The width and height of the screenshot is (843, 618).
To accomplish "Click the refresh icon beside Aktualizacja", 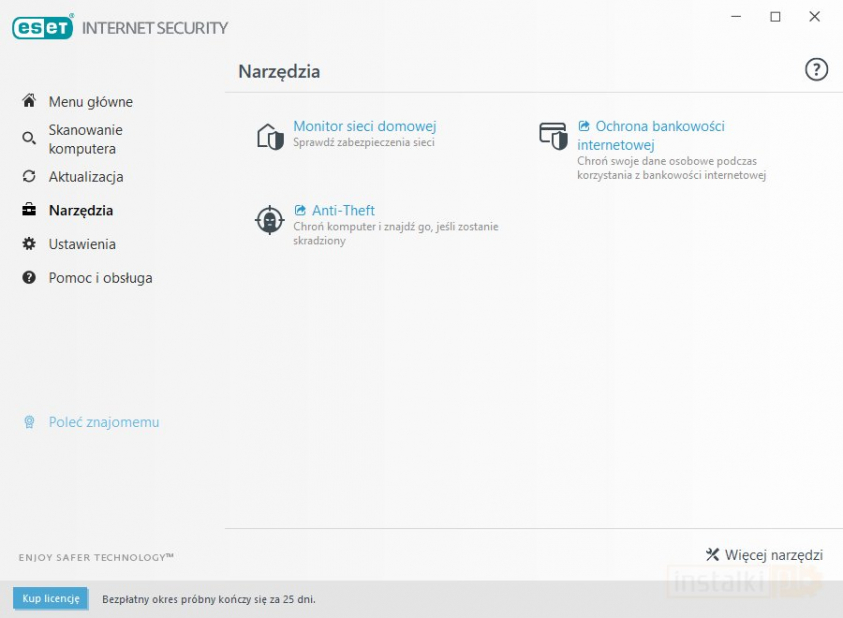I will point(29,177).
